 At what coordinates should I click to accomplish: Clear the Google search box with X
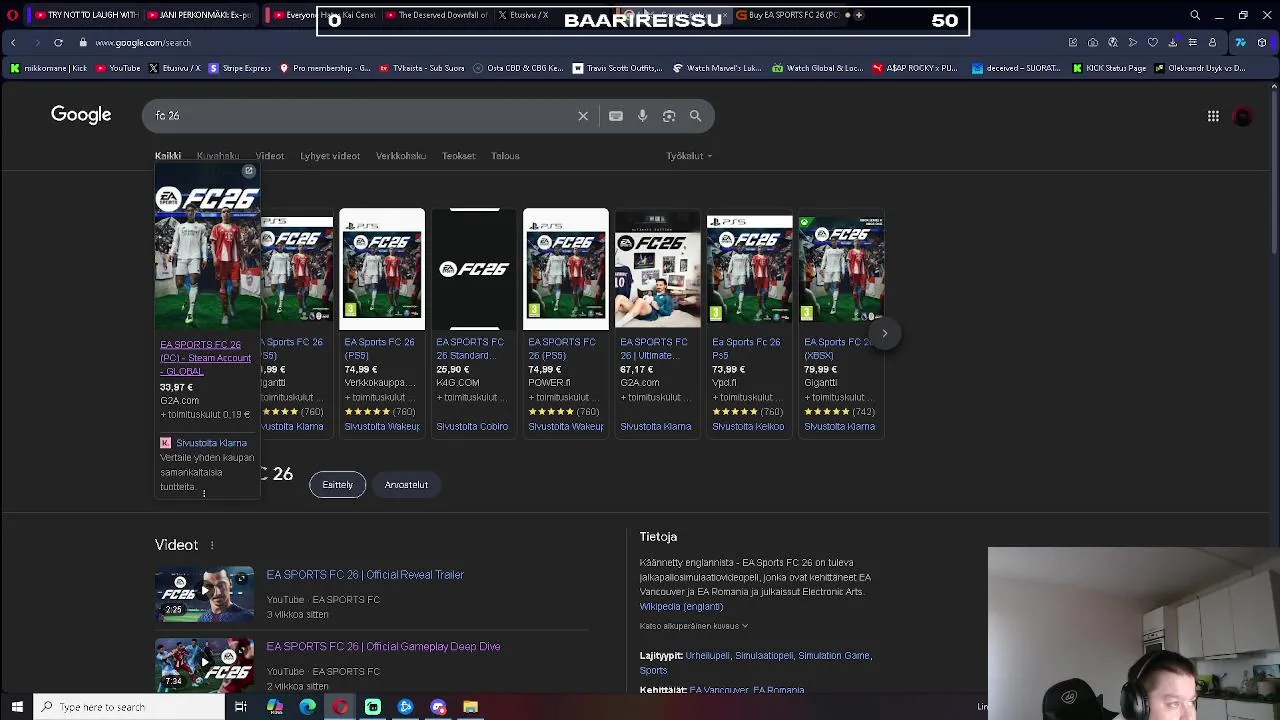point(583,116)
